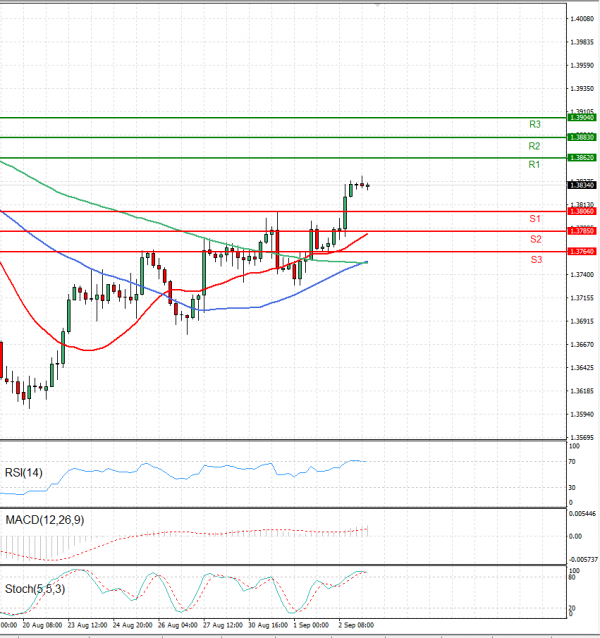Click the RSI(14) indicator label
The width and height of the screenshot is (600, 638).
pyautogui.click(x=24, y=473)
